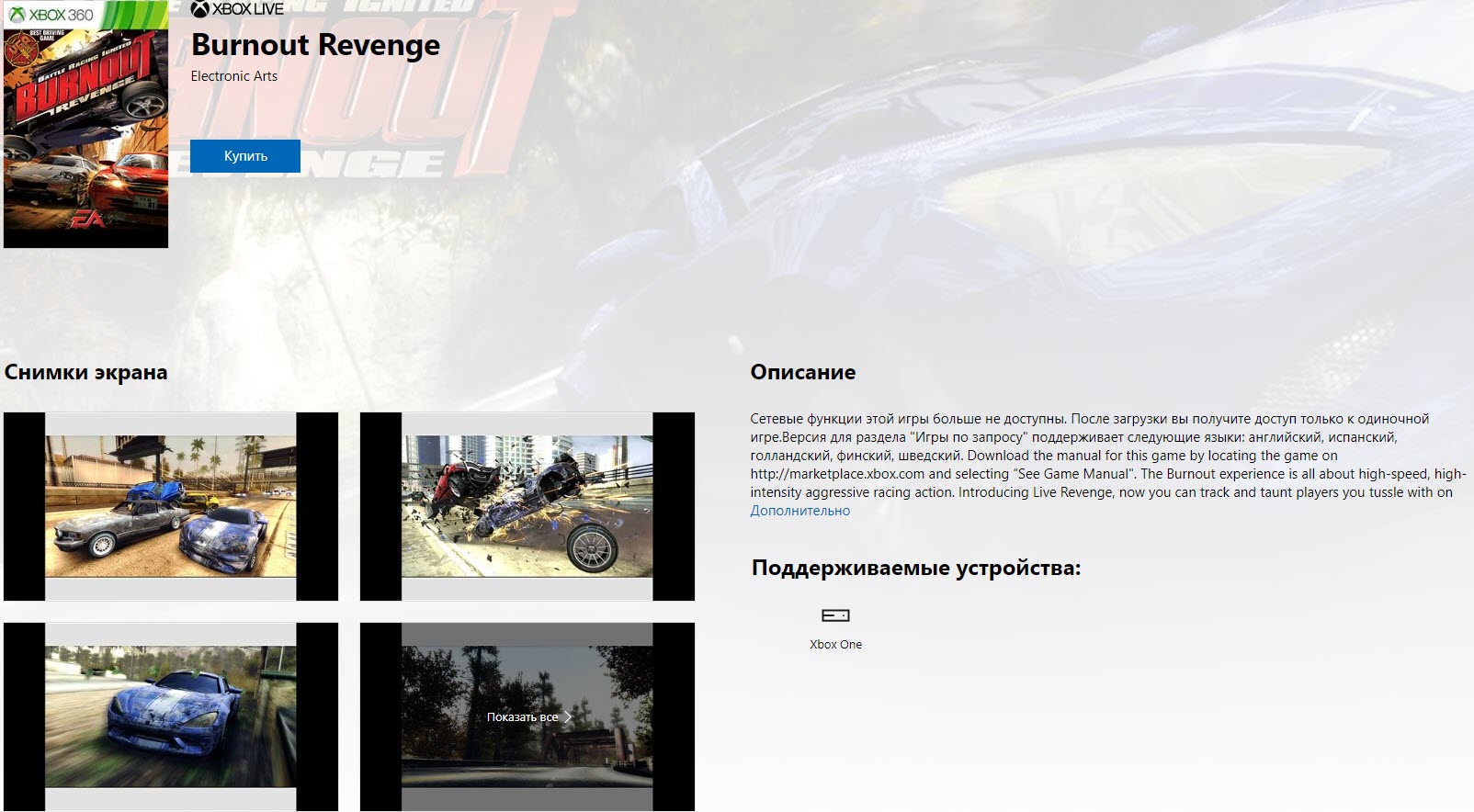Click the Поддерживаемые устройства heading
Screen dimensions: 1474x812
point(915,568)
